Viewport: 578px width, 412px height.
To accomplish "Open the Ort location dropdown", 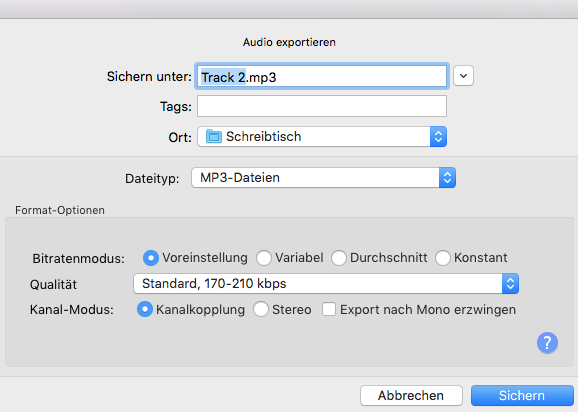I will pos(322,136).
